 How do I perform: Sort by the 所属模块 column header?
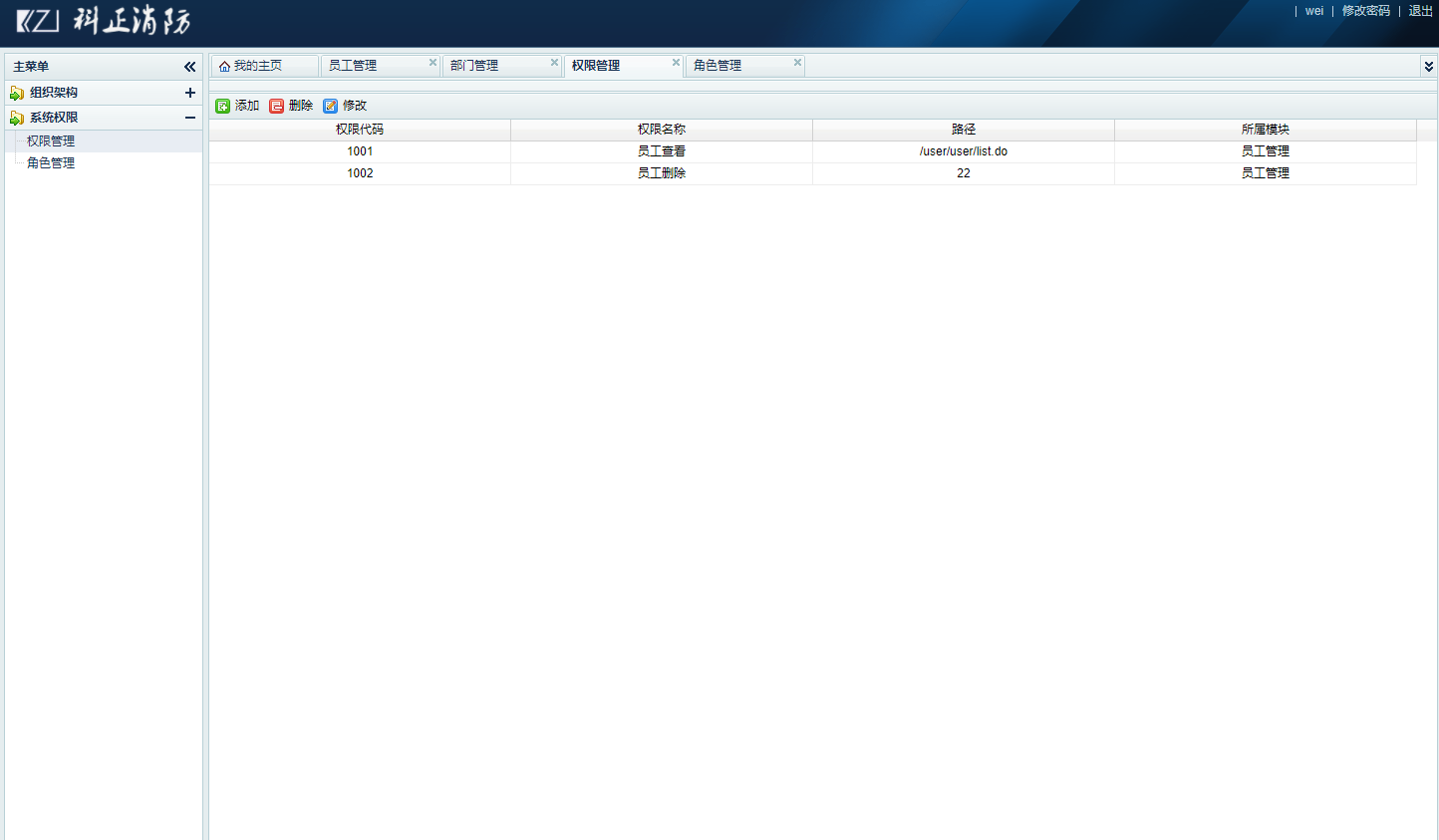pos(1266,130)
